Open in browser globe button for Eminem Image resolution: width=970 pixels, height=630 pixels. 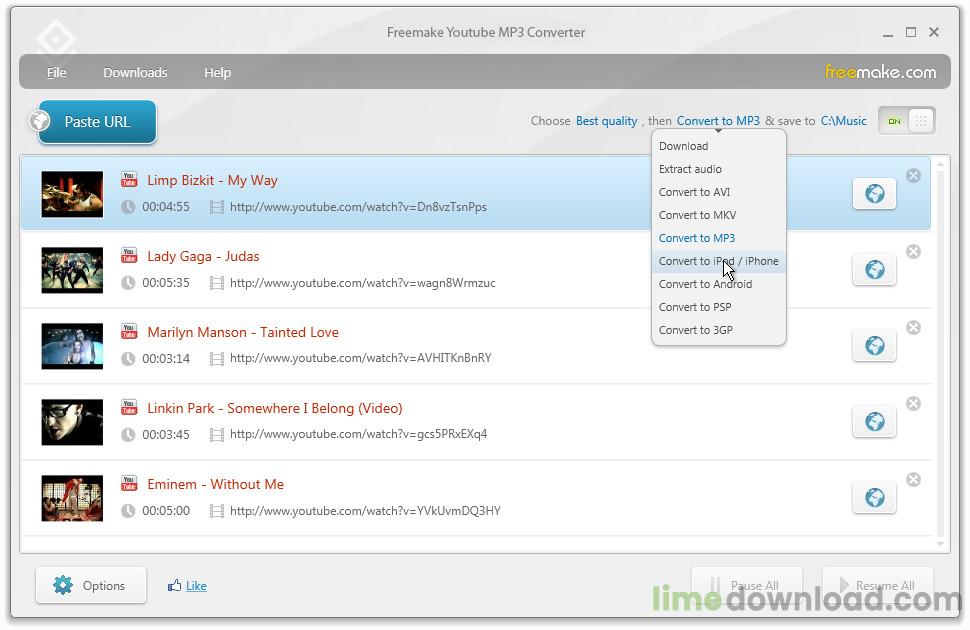coord(873,498)
